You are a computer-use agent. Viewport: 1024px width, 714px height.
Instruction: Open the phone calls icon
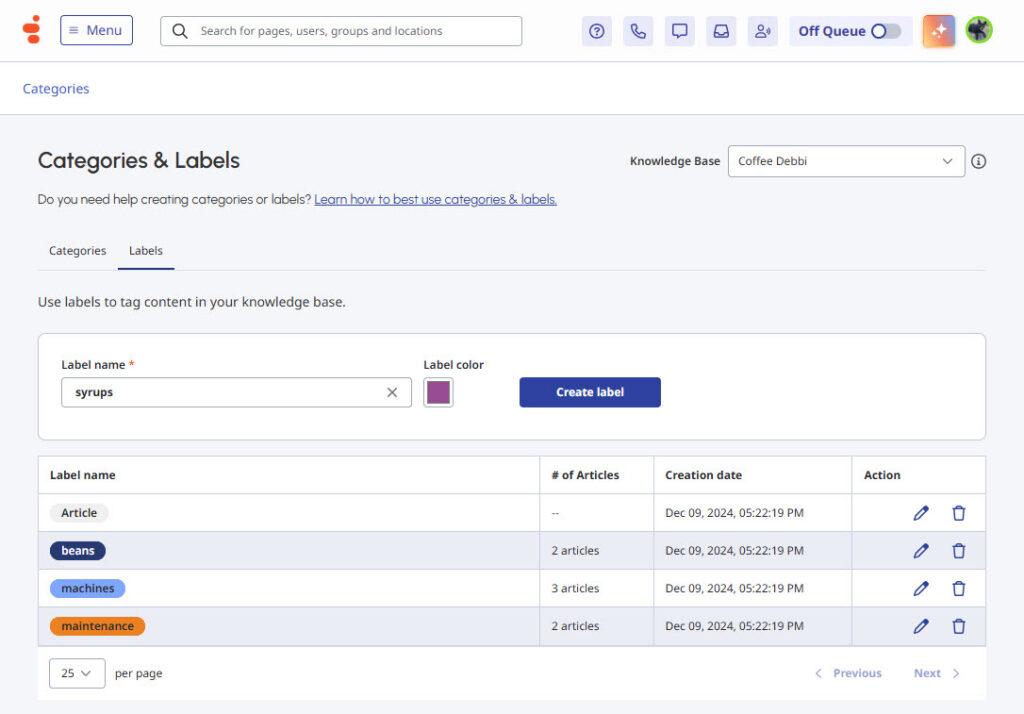[638, 31]
